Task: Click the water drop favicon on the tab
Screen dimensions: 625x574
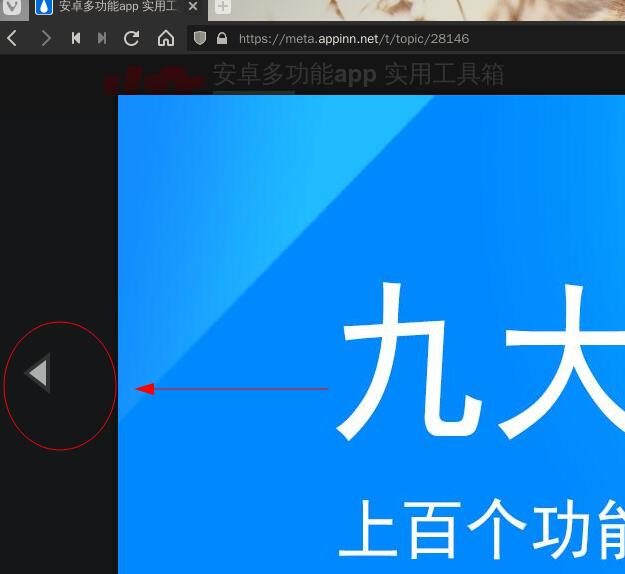Action: click(x=44, y=7)
